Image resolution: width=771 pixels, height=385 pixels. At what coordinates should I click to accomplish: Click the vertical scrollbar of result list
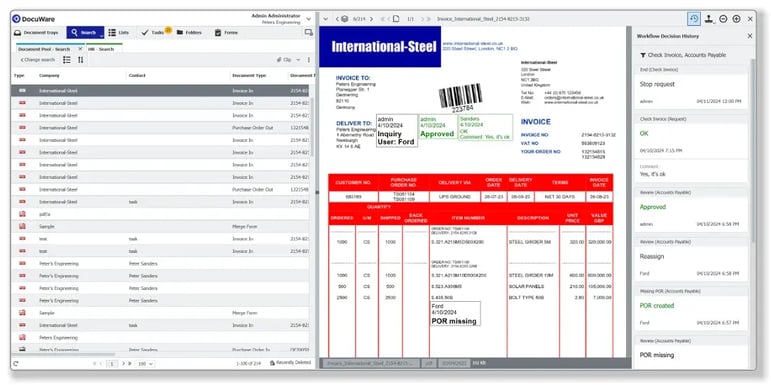312,128
